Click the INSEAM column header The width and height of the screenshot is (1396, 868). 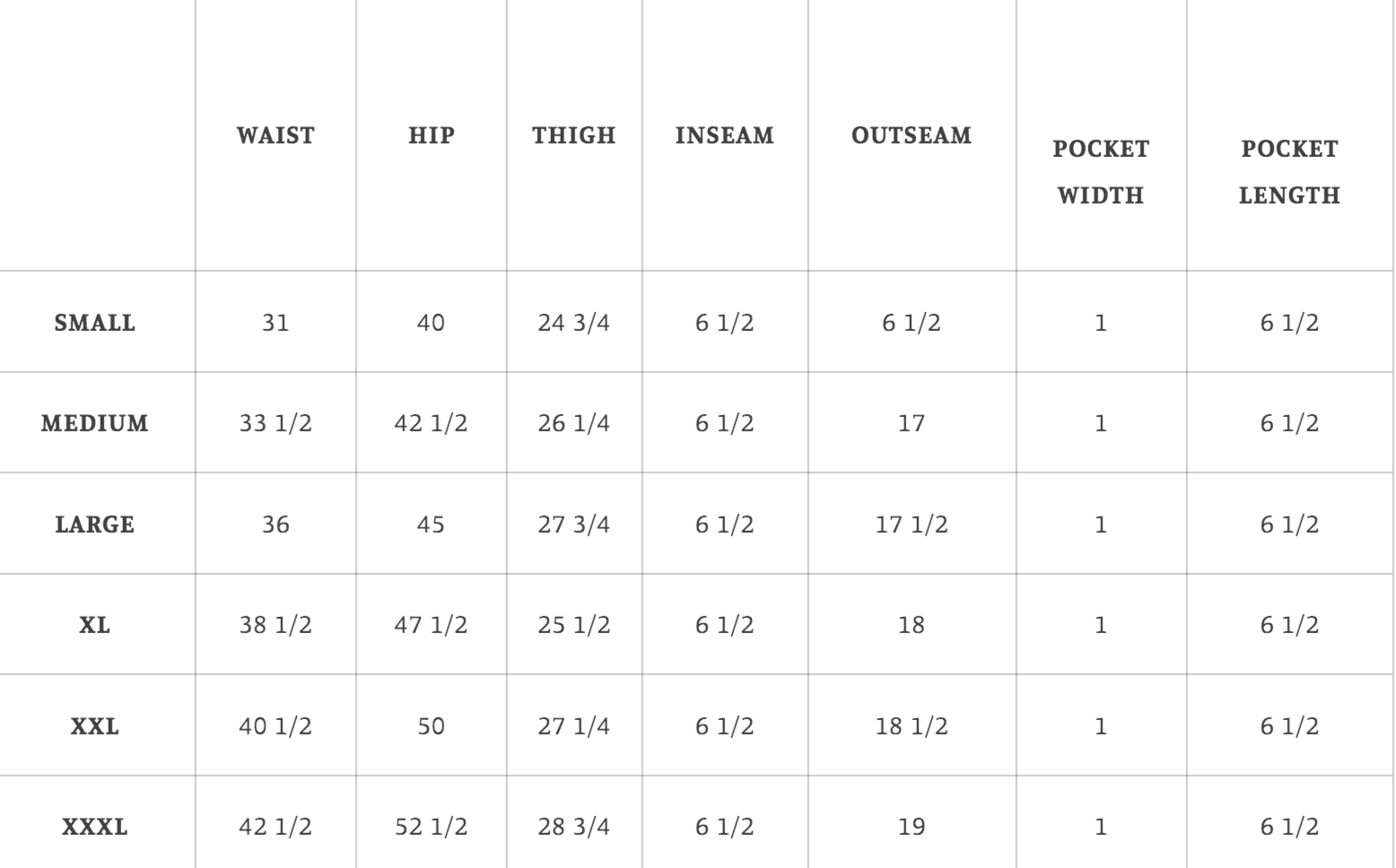coord(724,135)
